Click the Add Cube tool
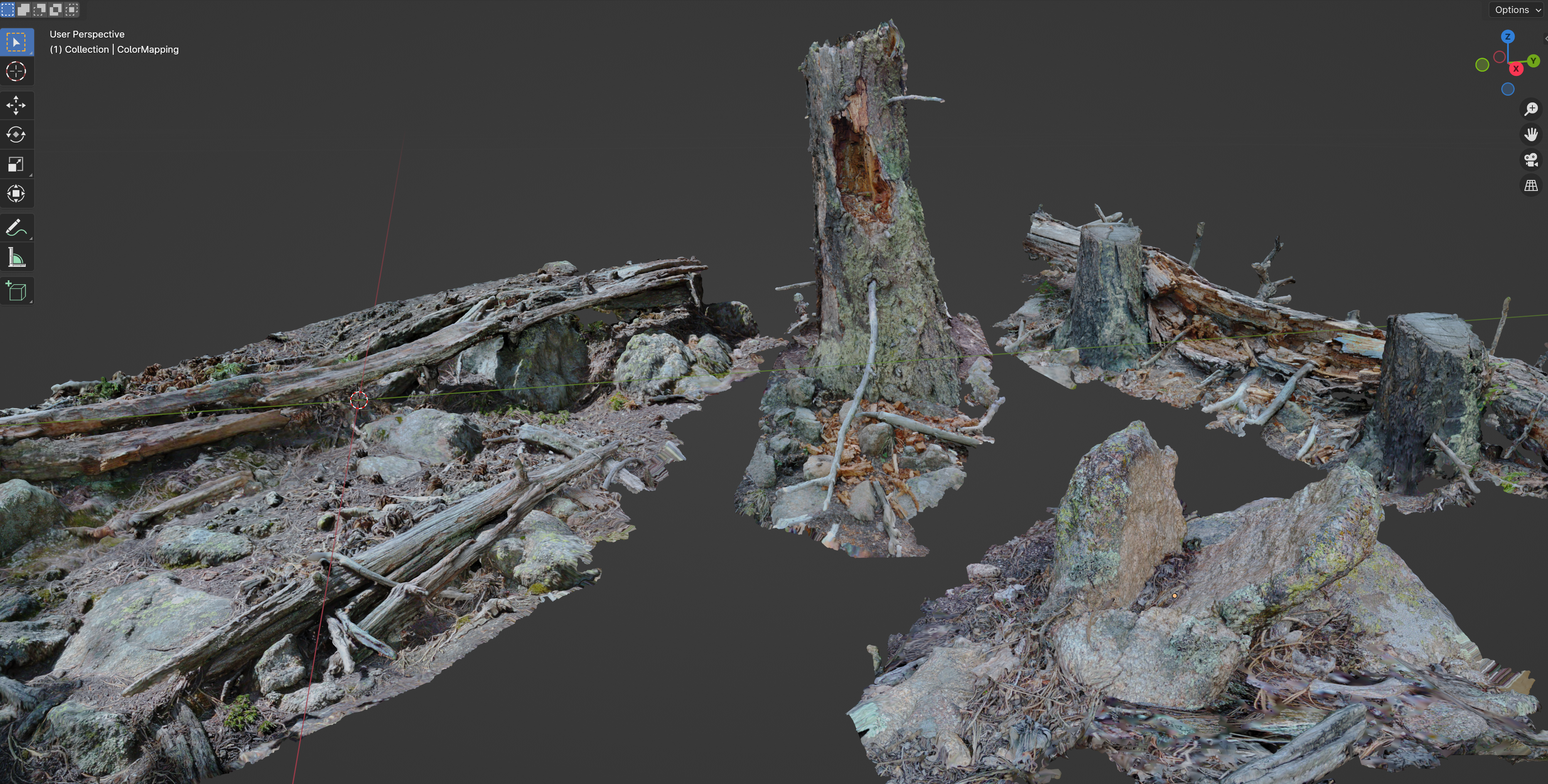The height and width of the screenshot is (784, 1548). click(16, 291)
